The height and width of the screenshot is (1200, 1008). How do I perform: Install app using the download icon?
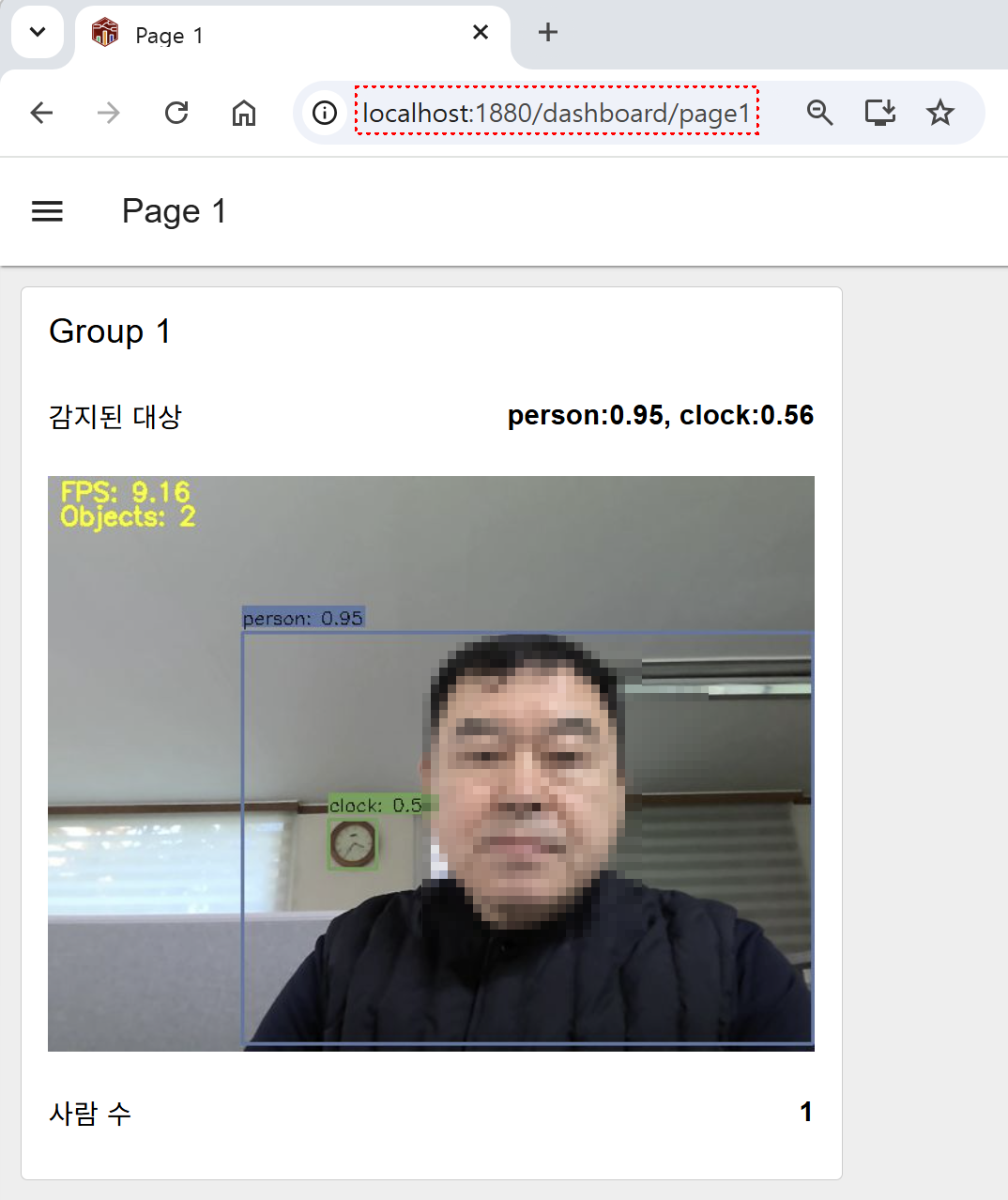[x=879, y=114]
